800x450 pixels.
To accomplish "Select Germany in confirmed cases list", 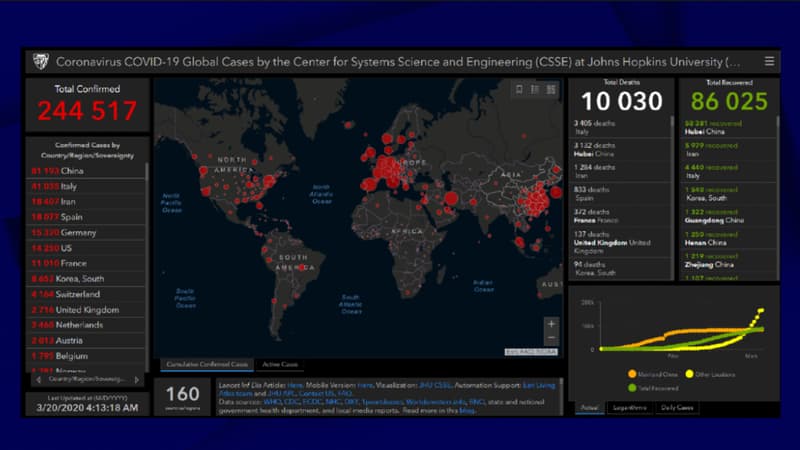I will coord(86,233).
